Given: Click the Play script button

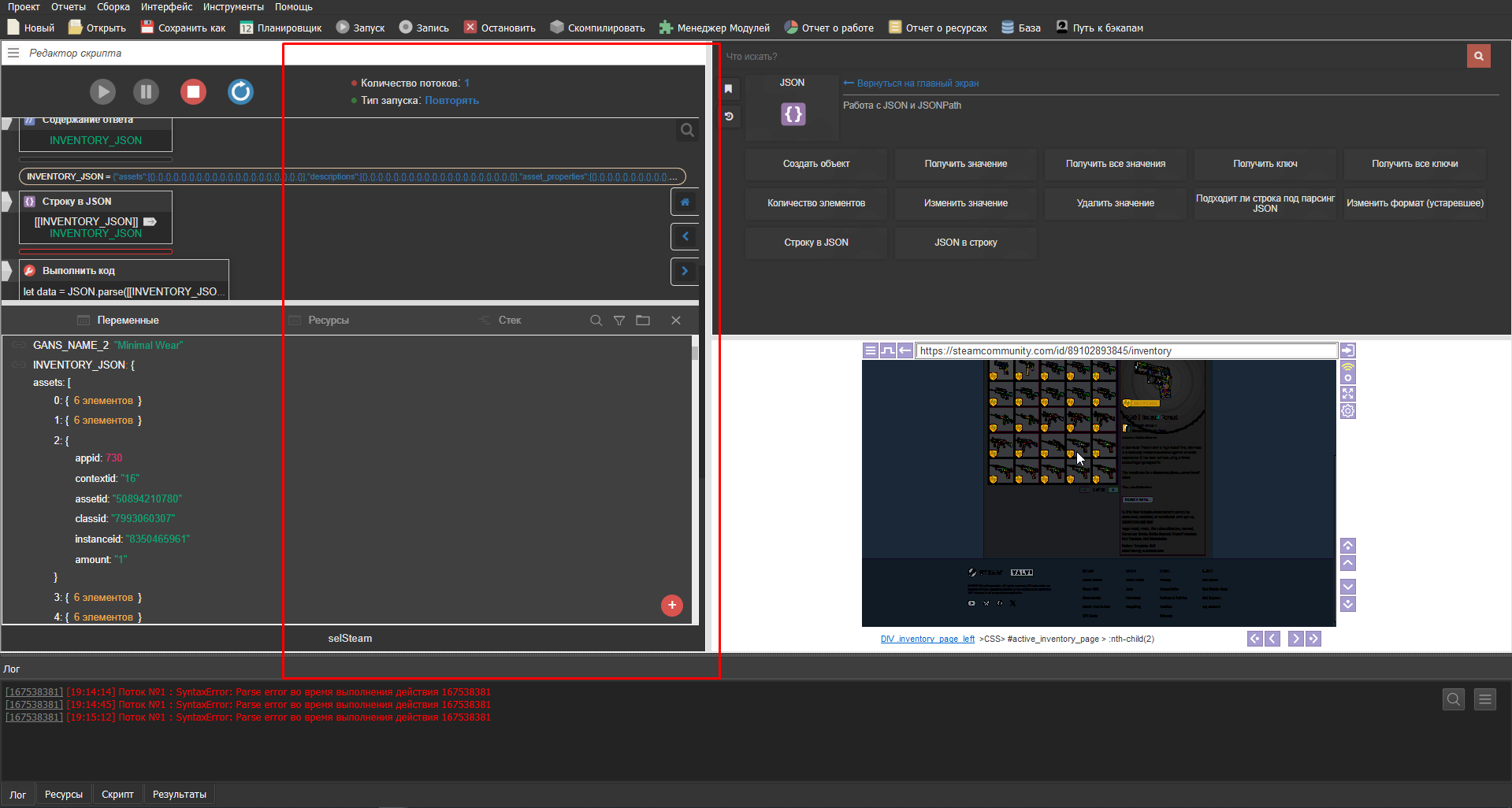Looking at the screenshot, I should pyautogui.click(x=102, y=92).
